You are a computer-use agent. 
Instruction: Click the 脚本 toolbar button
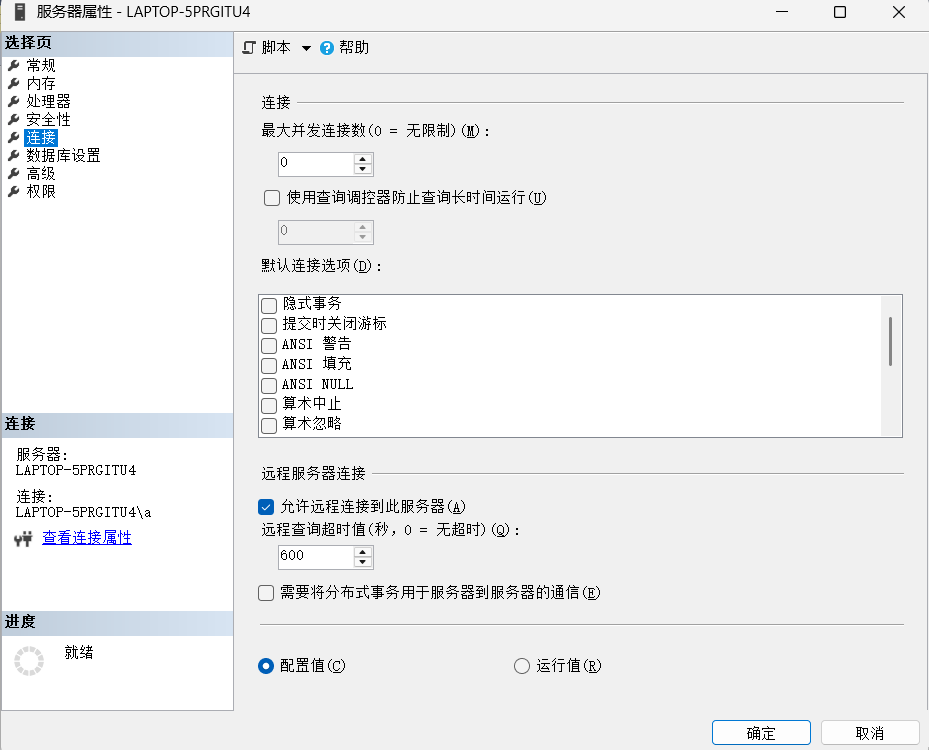[x=267, y=48]
